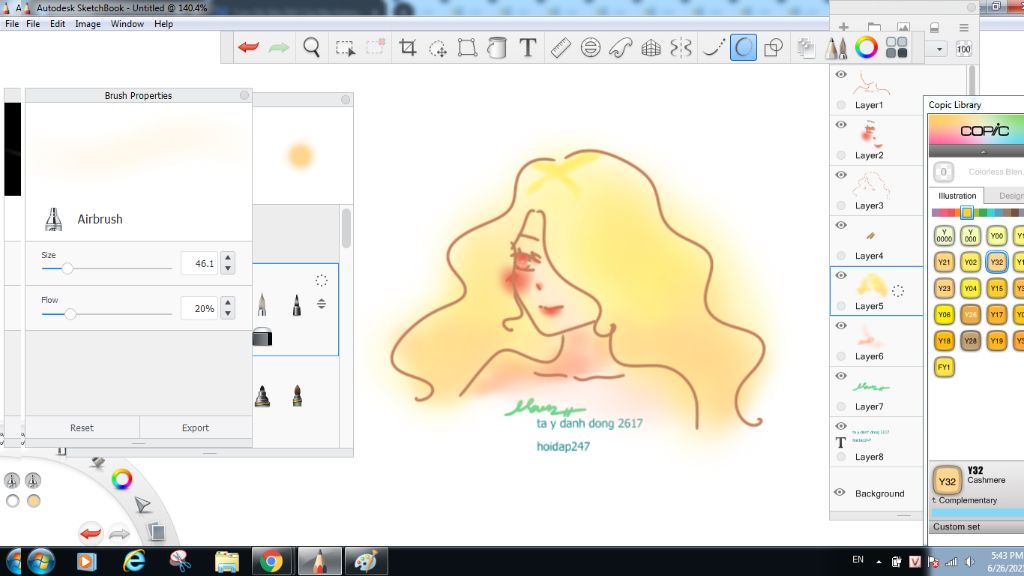1024x576 pixels.
Task: Hide Layer8 using its eye icon
Action: [x=841, y=426]
